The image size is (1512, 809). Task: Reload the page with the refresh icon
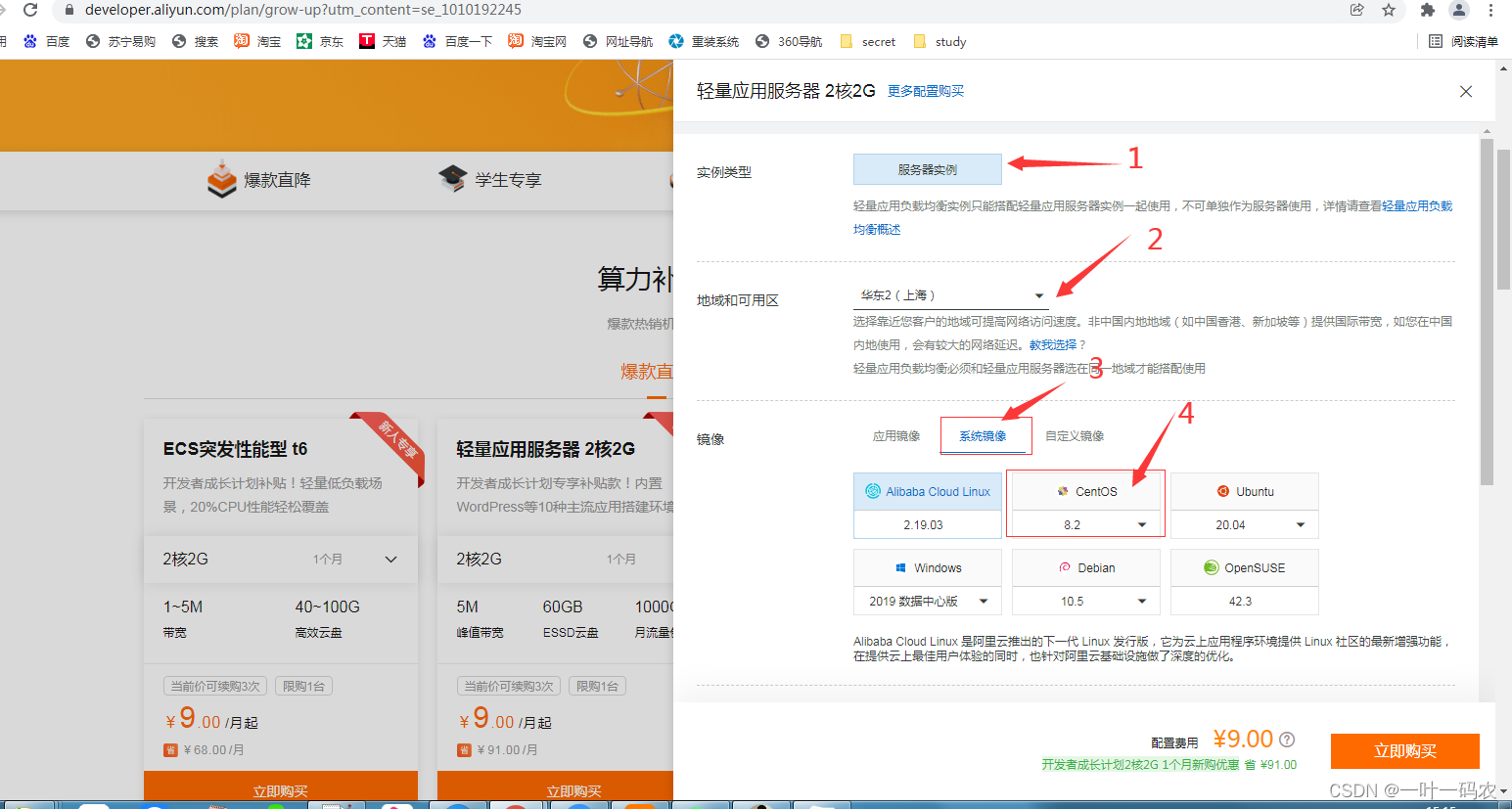(30, 10)
